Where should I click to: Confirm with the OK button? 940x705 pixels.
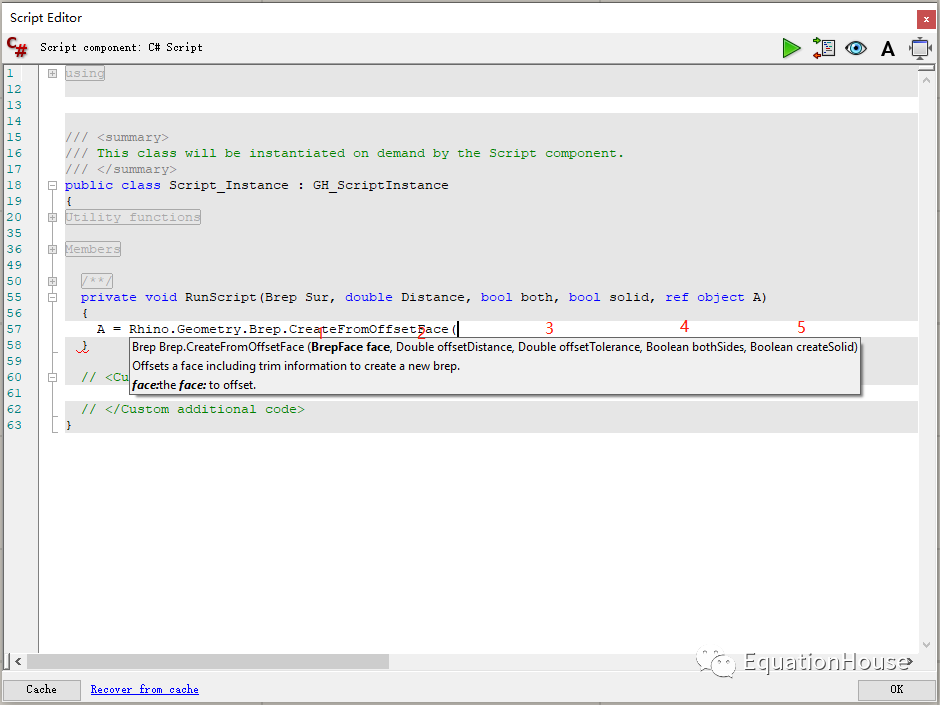click(896, 689)
